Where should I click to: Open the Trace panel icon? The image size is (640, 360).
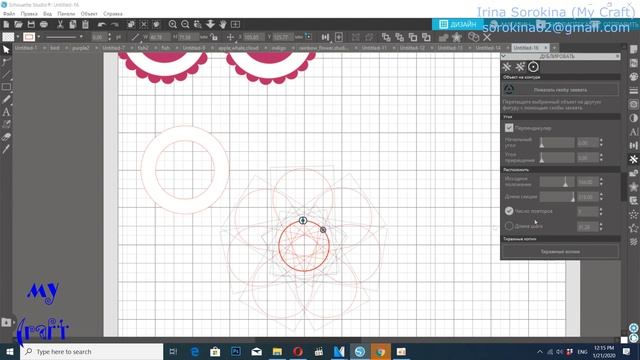(x=633, y=104)
